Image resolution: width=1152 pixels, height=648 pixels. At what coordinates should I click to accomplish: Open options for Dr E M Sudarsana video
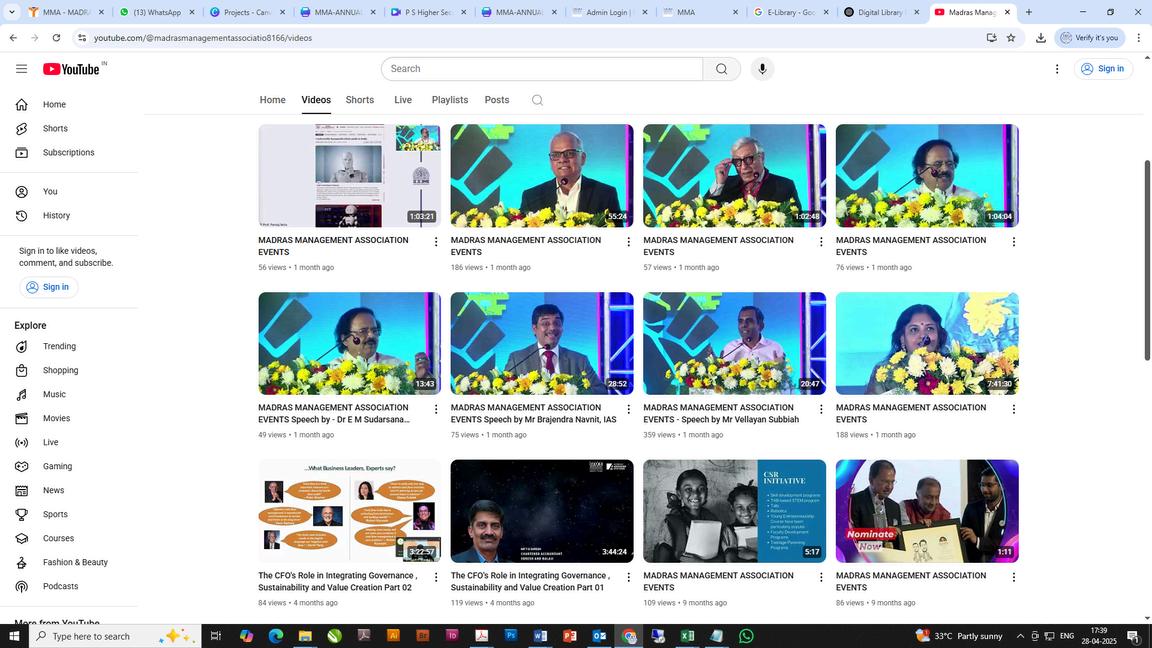click(x=436, y=409)
